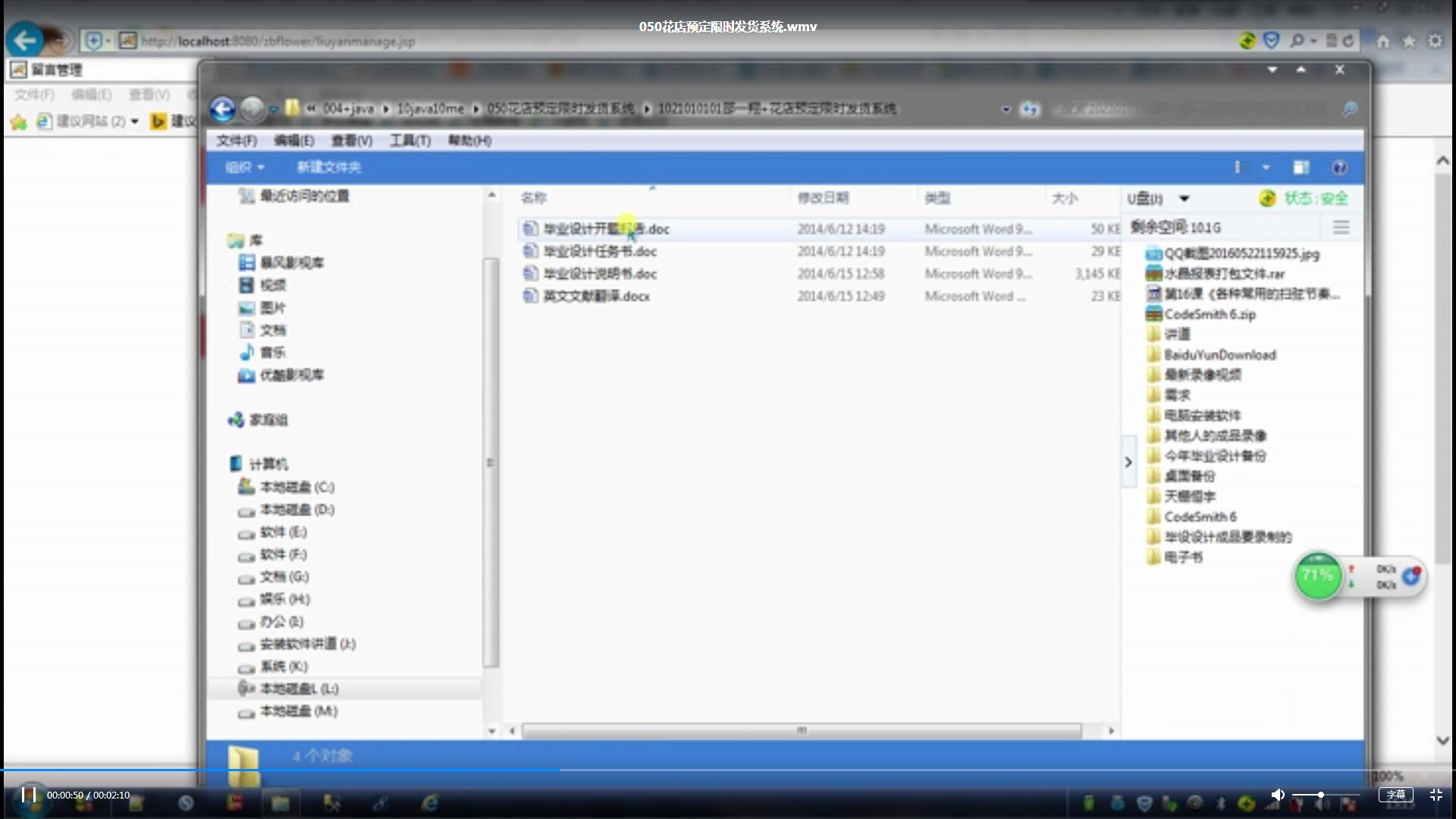Open the 建议网站 favorites dropdown arrow
This screenshot has width=1456, height=819.
coord(135,121)
